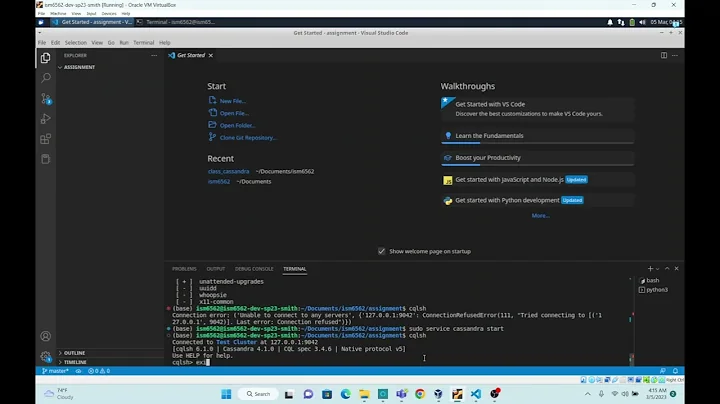Open the Search view in activity bar

click(45, 78)
